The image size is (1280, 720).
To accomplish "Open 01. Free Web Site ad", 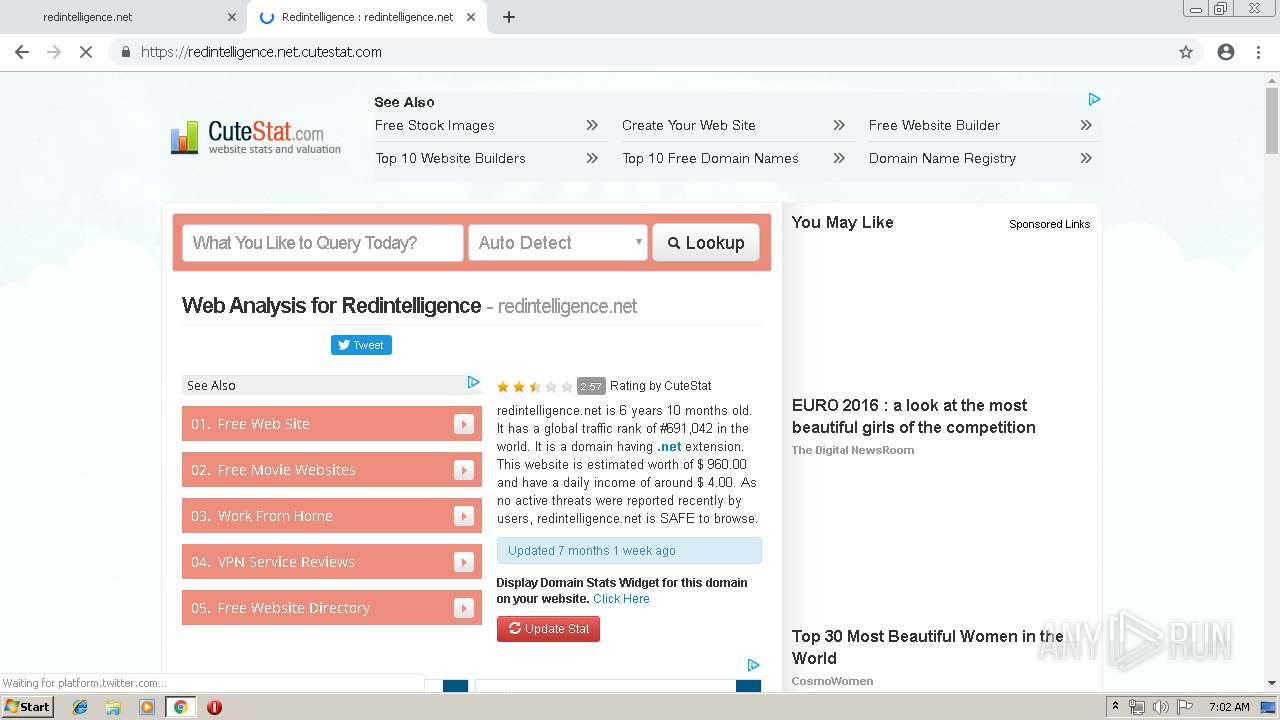I will click(332, 424).
